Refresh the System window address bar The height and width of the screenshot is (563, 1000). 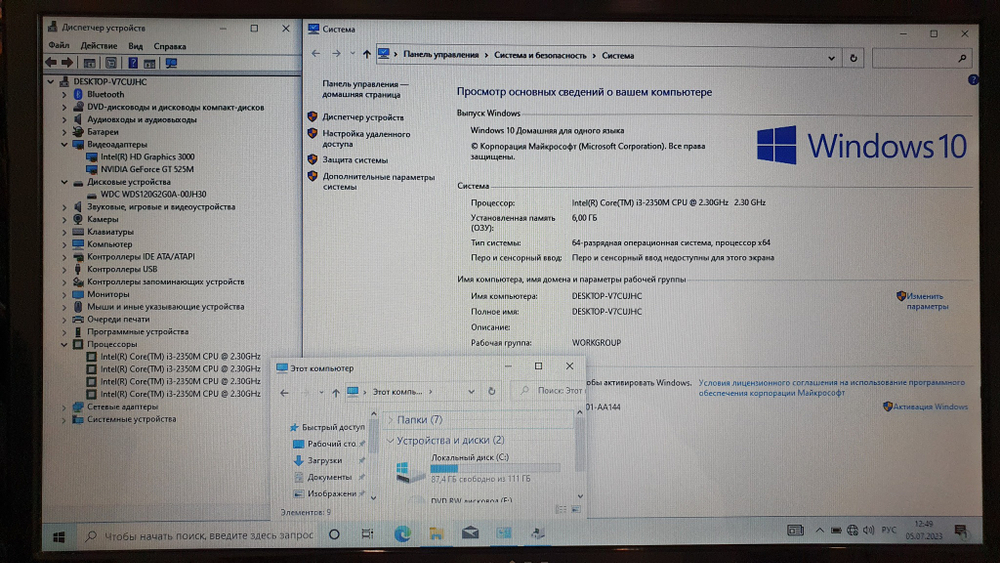(853, 58)
